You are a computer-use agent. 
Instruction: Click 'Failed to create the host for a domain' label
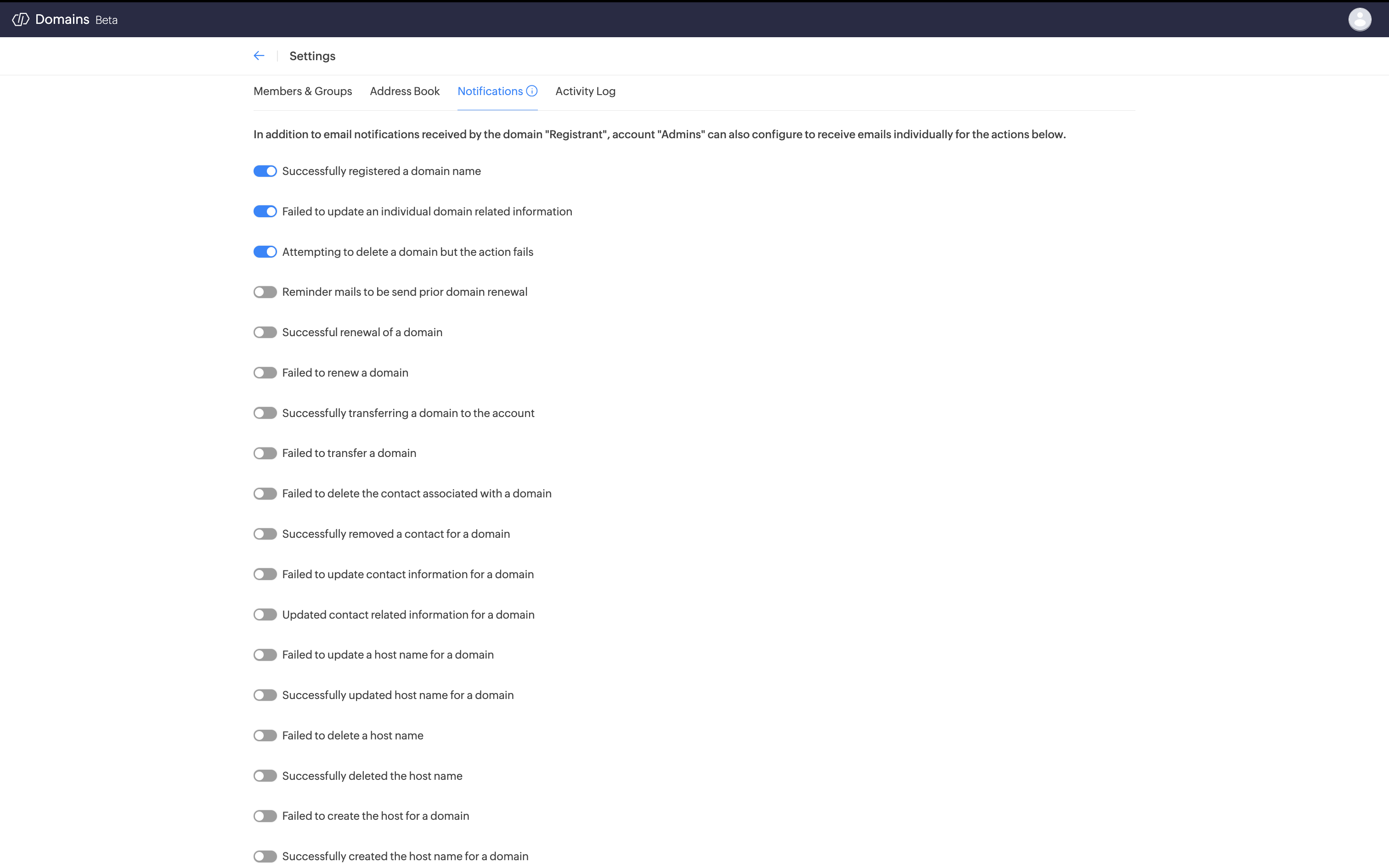click(375, 817)
